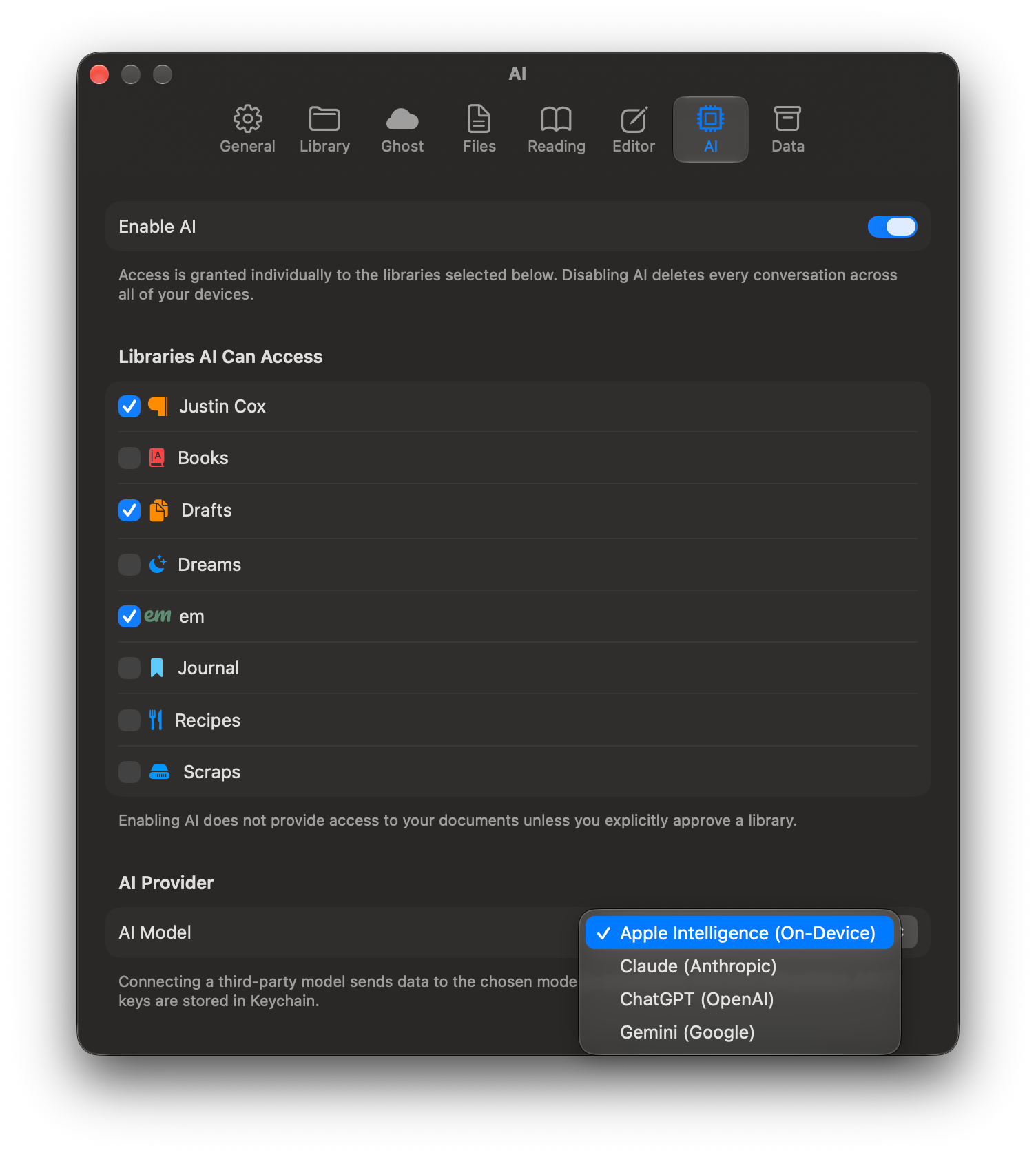Select the AI settings tab
The image size is (1036, 1157).
(x=711, y=129)
